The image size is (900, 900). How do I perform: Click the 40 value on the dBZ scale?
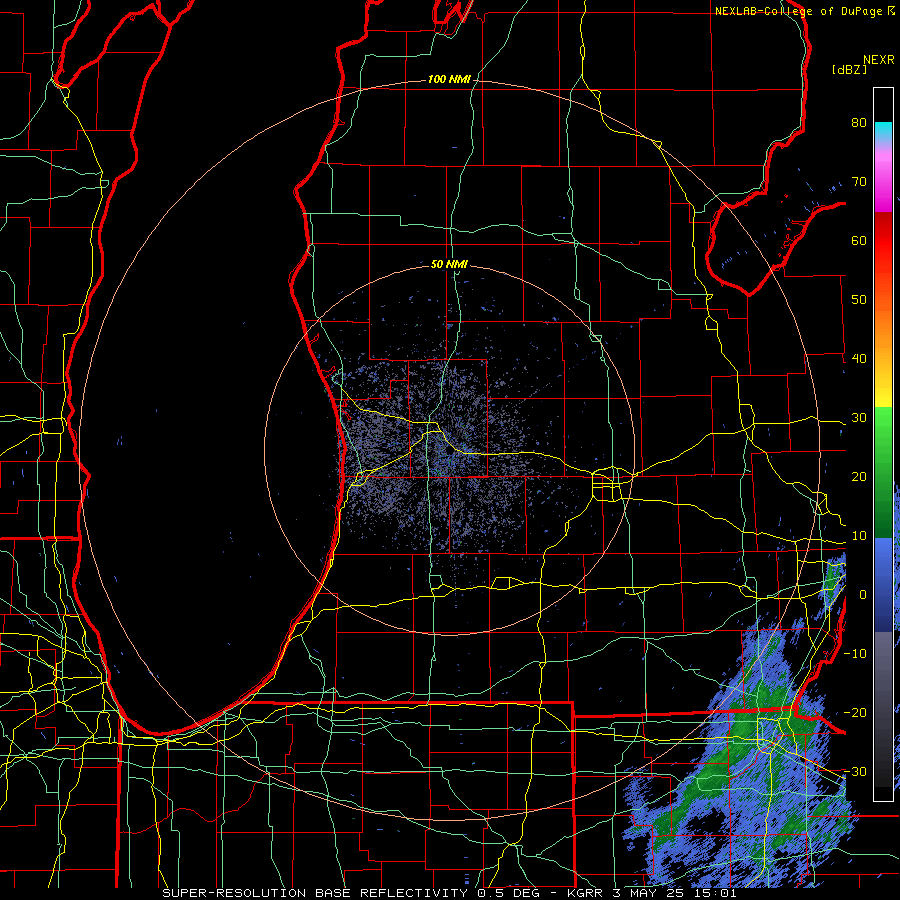(859, 359)
